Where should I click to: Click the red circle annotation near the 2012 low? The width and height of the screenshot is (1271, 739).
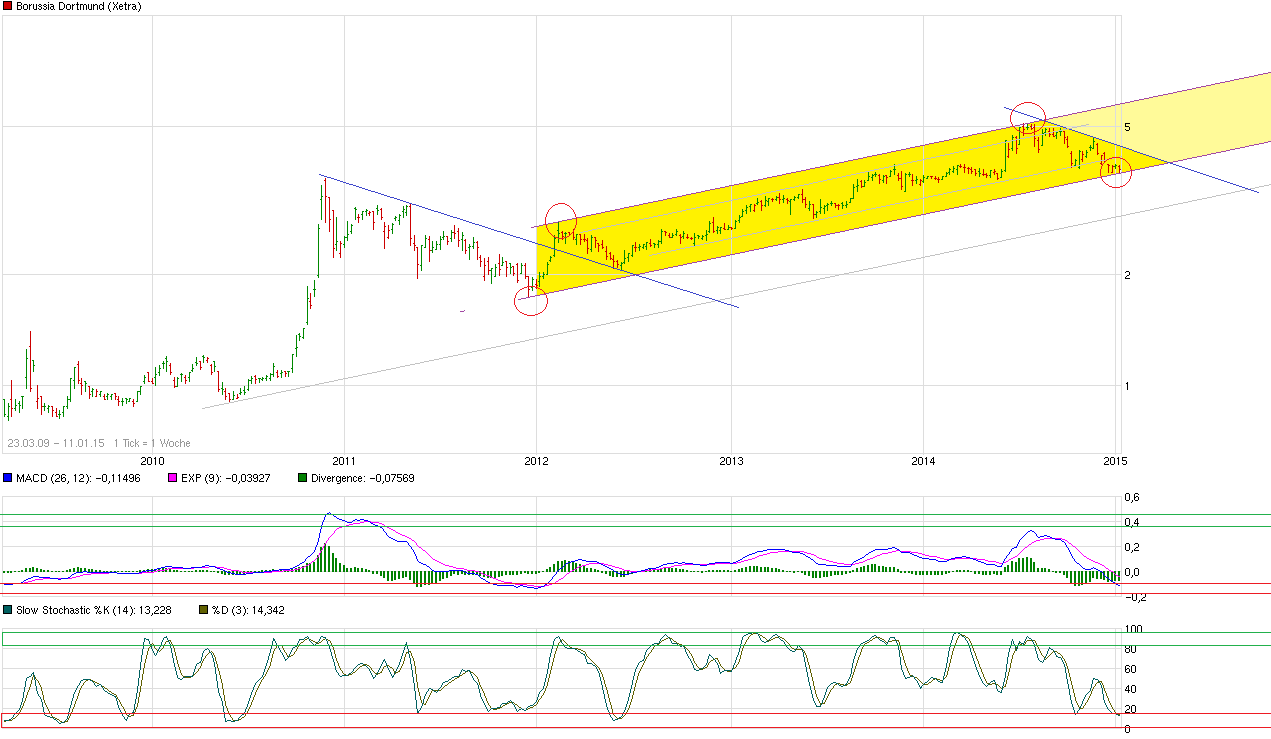tap(532, 300)
